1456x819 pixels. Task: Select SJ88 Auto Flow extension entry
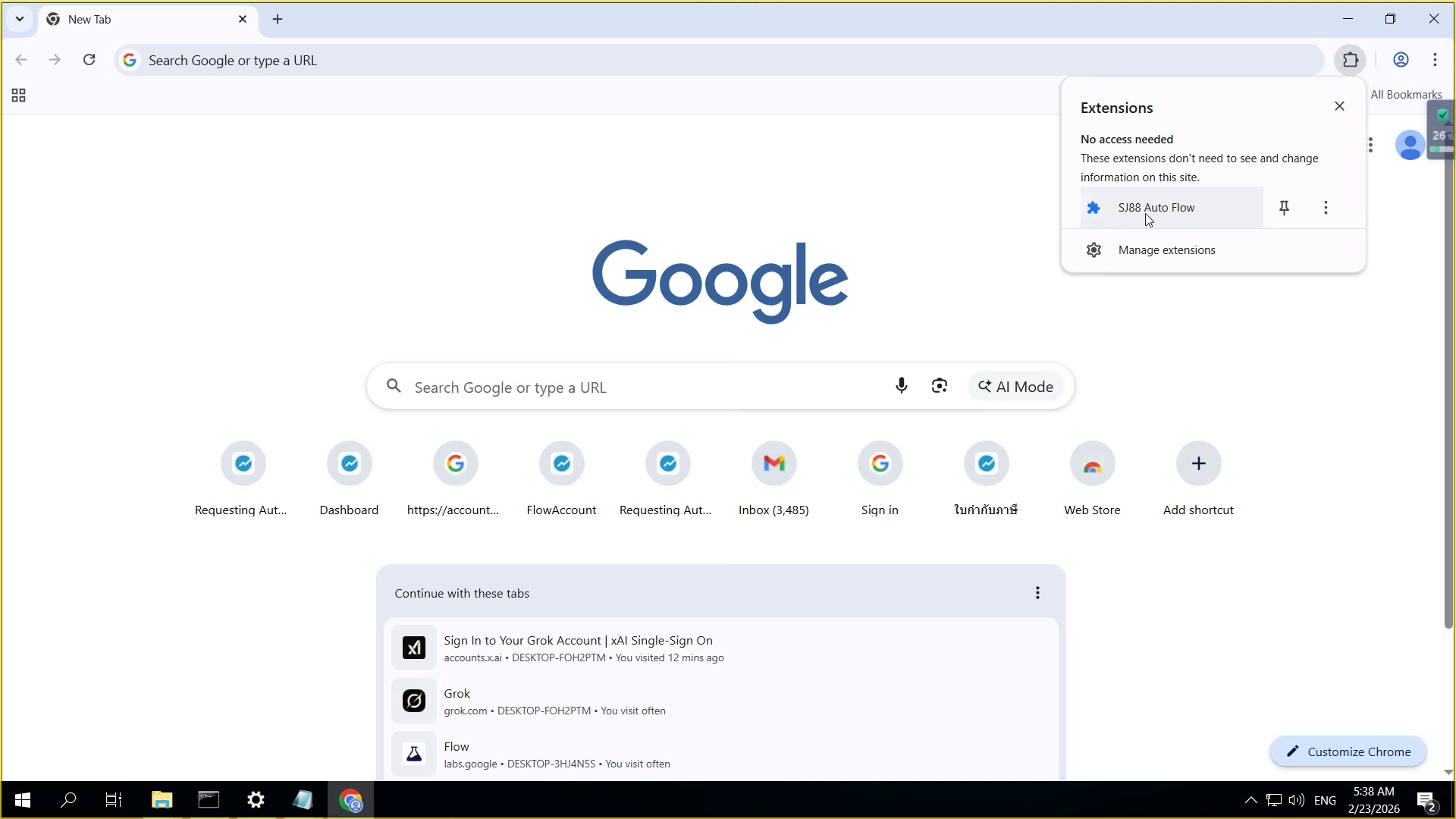point(1156,208)
